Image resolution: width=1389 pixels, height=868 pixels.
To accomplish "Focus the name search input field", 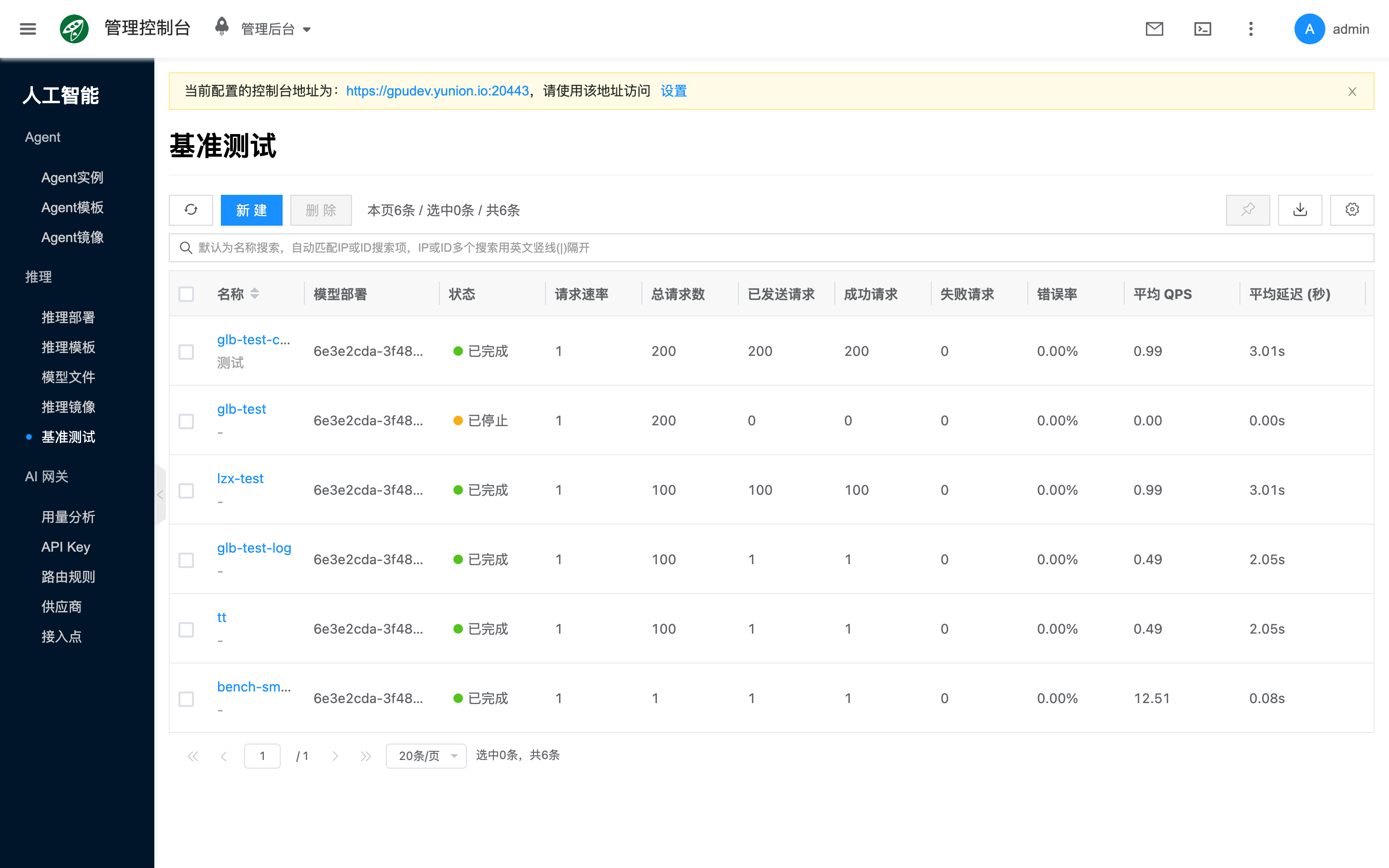I will coord(771,247).
